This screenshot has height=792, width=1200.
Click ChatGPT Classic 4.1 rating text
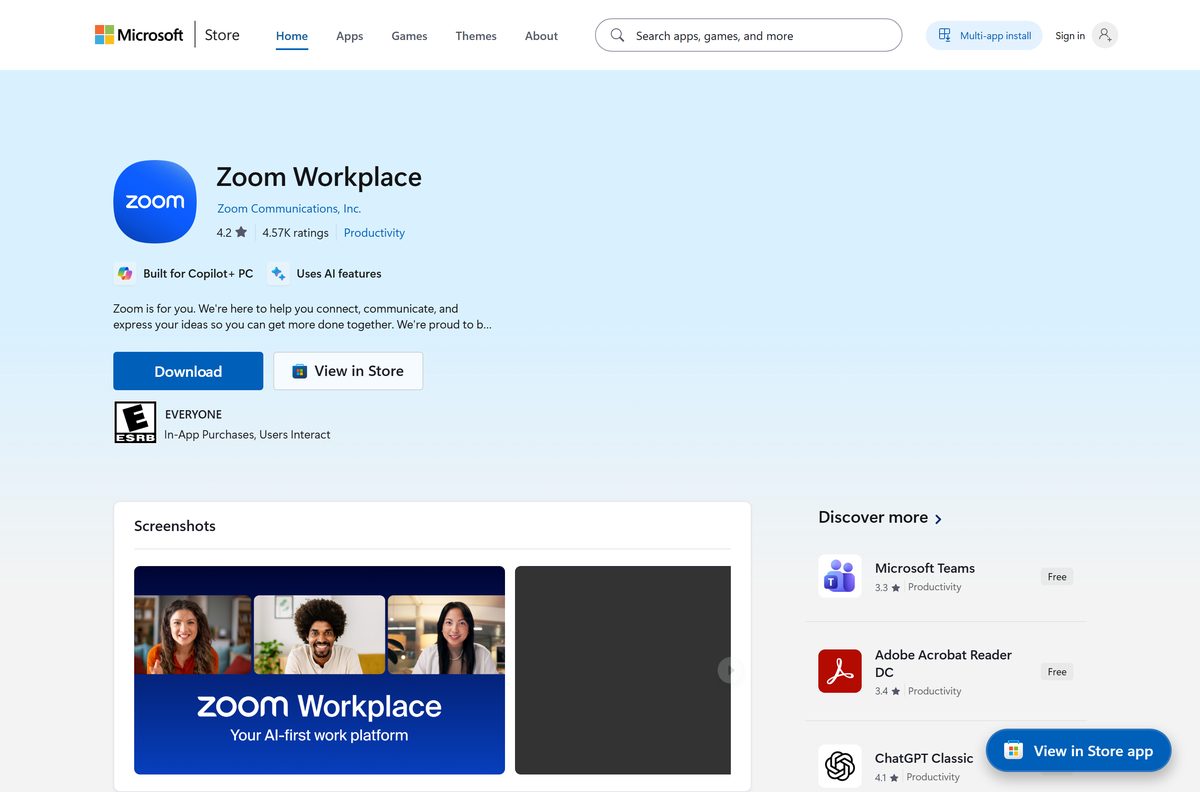pos(887,778)
